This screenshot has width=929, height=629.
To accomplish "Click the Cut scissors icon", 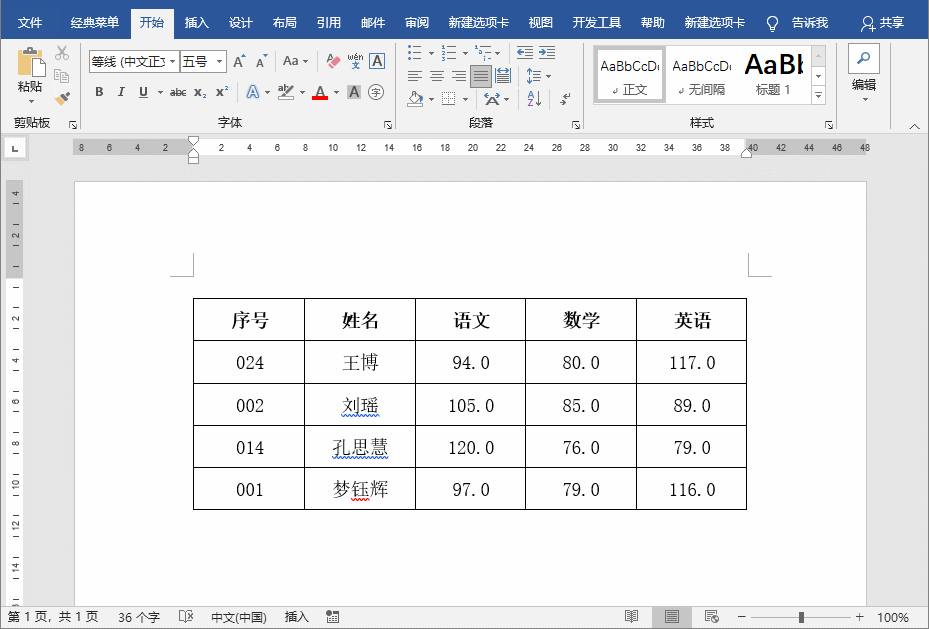I will coord(62,53).
